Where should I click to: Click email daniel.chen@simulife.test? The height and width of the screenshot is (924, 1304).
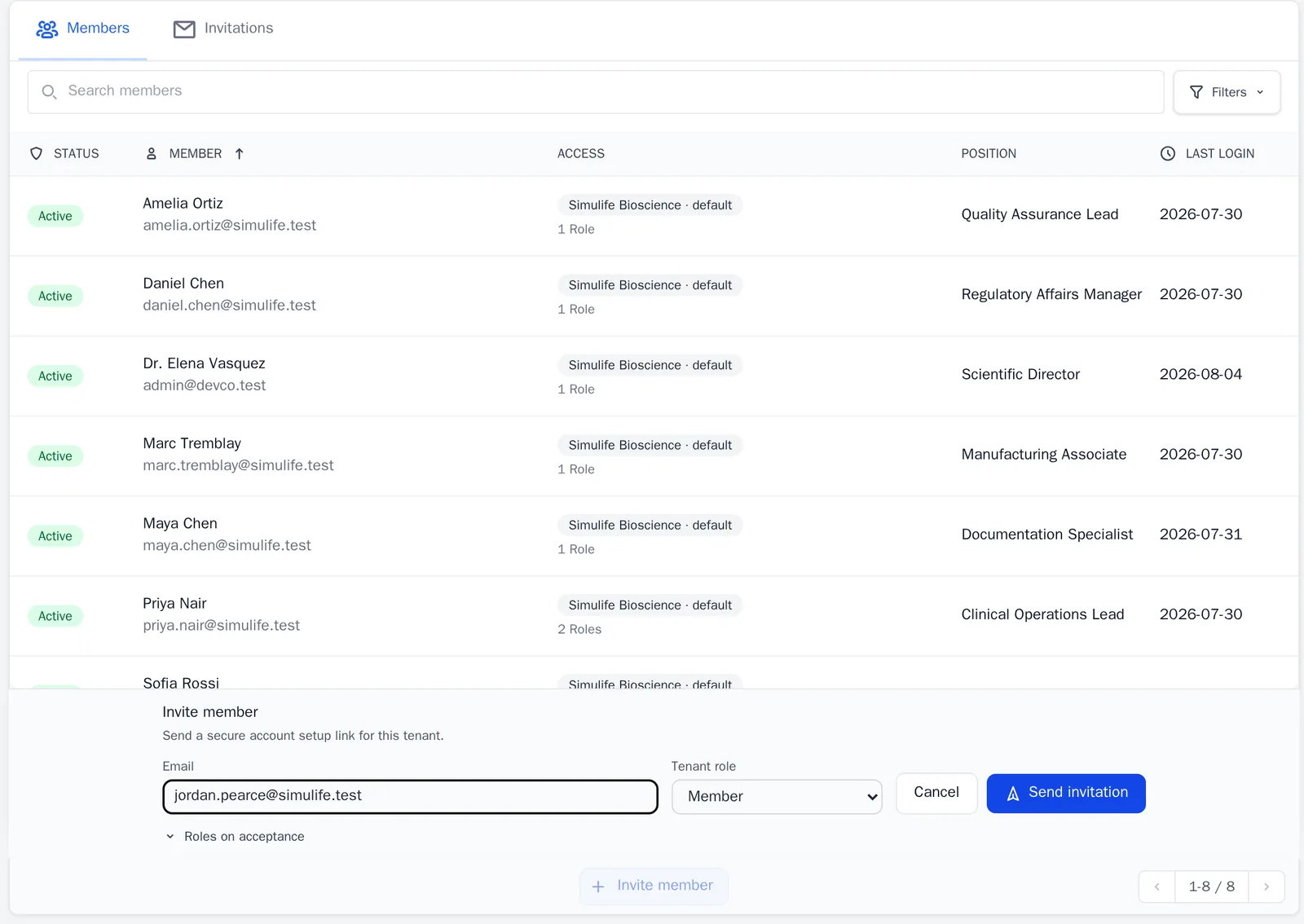pos(229,305)
